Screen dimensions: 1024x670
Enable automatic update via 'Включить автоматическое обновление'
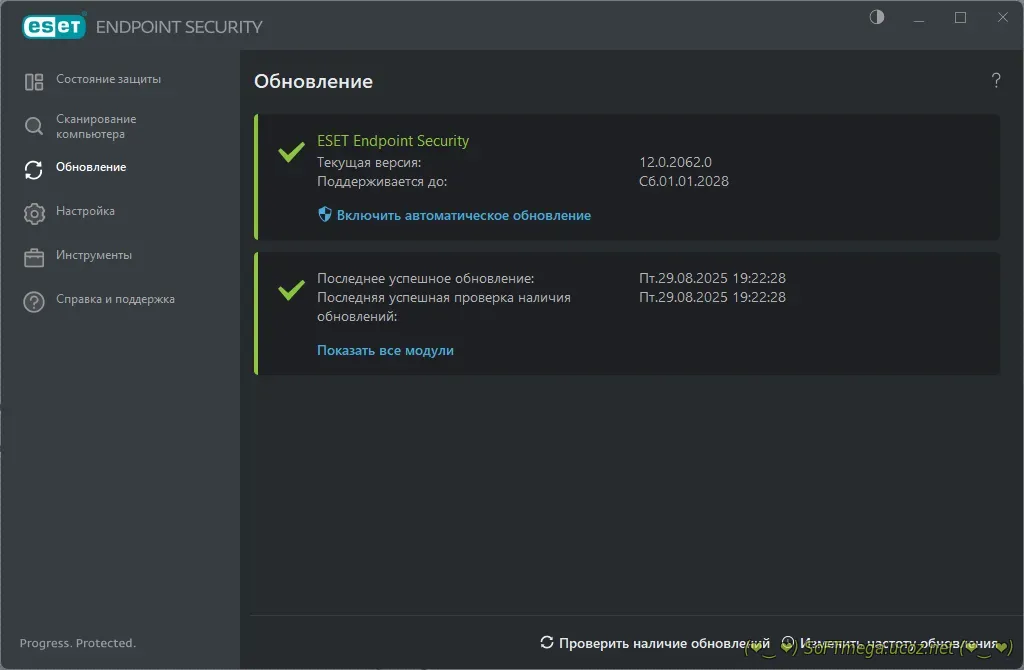click(x=463, y=215)
